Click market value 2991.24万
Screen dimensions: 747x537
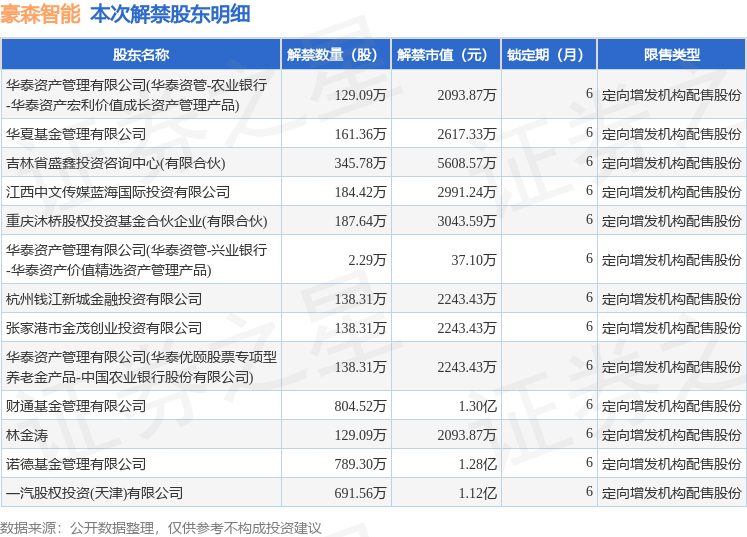(x=467, y=192)
